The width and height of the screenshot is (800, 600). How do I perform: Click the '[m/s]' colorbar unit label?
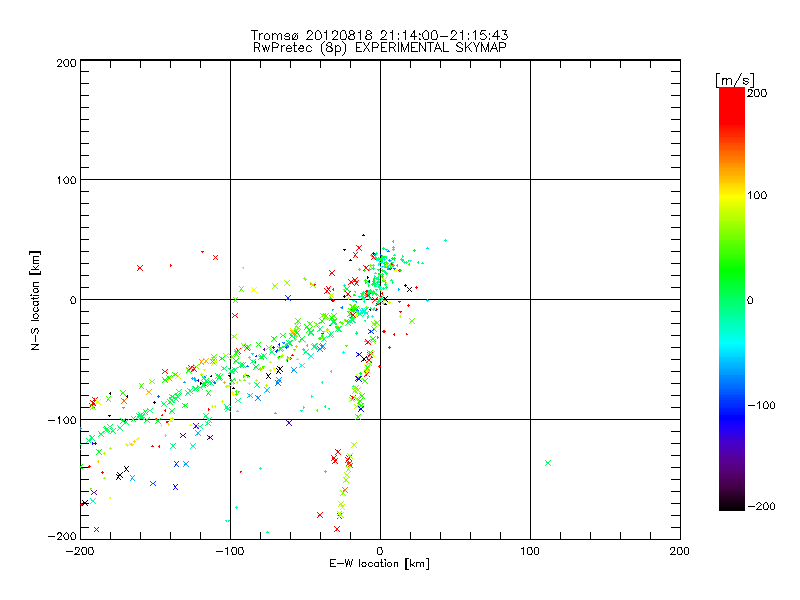coord(735,80)
